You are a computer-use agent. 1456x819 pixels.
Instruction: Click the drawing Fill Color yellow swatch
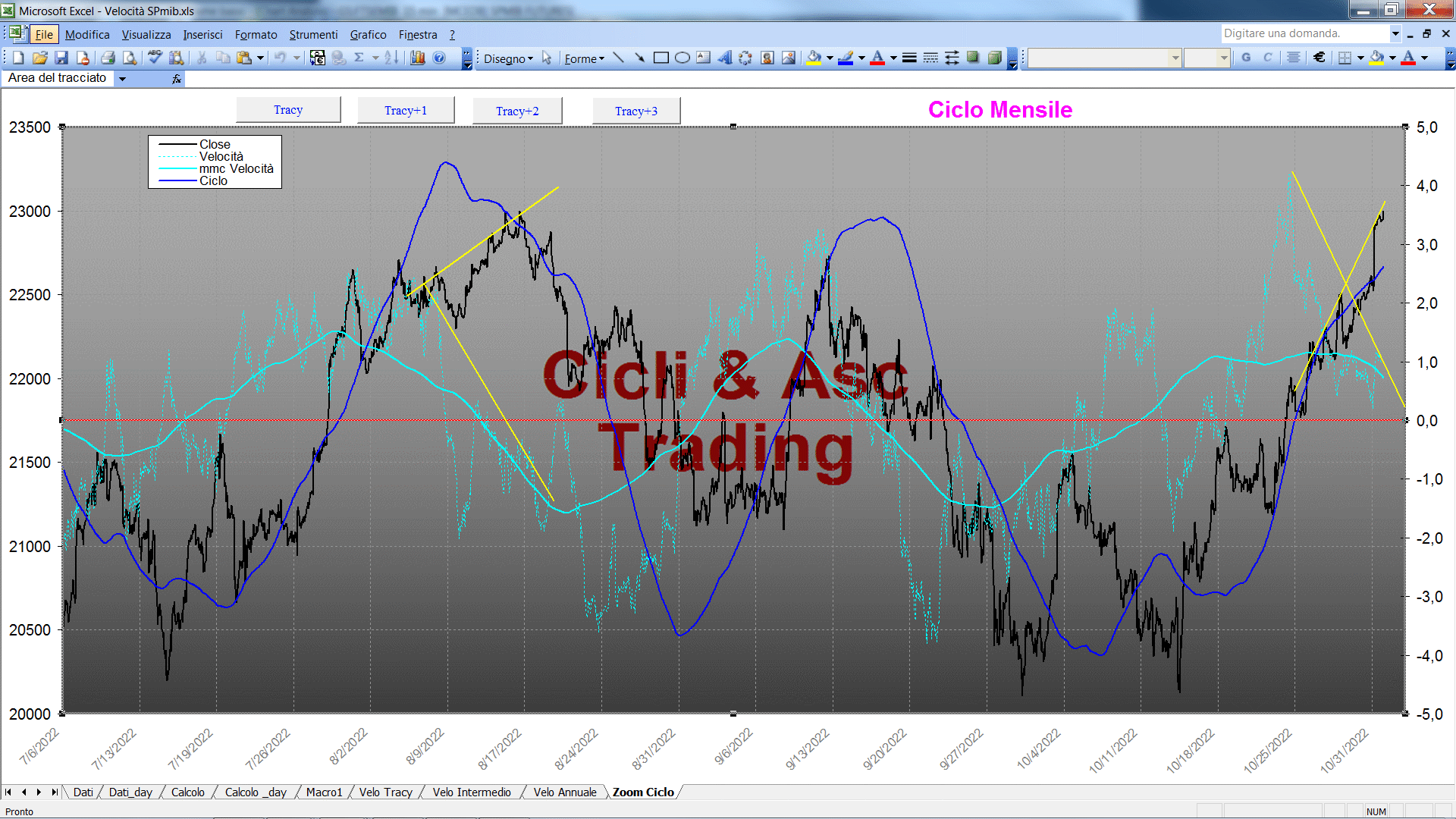[814, 58]
